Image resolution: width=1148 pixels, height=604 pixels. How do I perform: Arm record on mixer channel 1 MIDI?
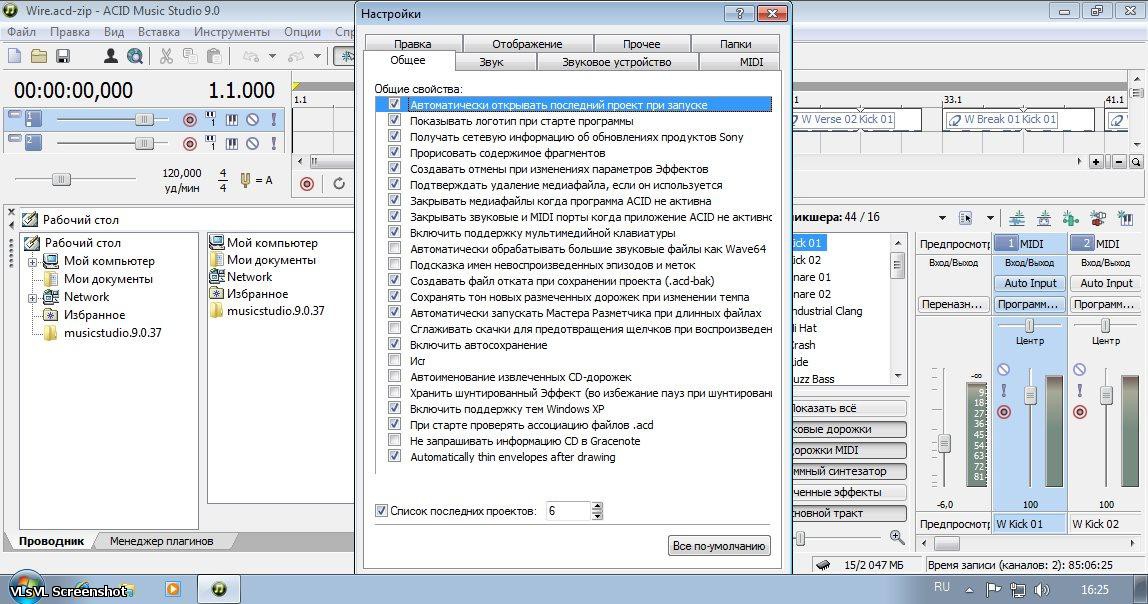tap(1004, 411)
